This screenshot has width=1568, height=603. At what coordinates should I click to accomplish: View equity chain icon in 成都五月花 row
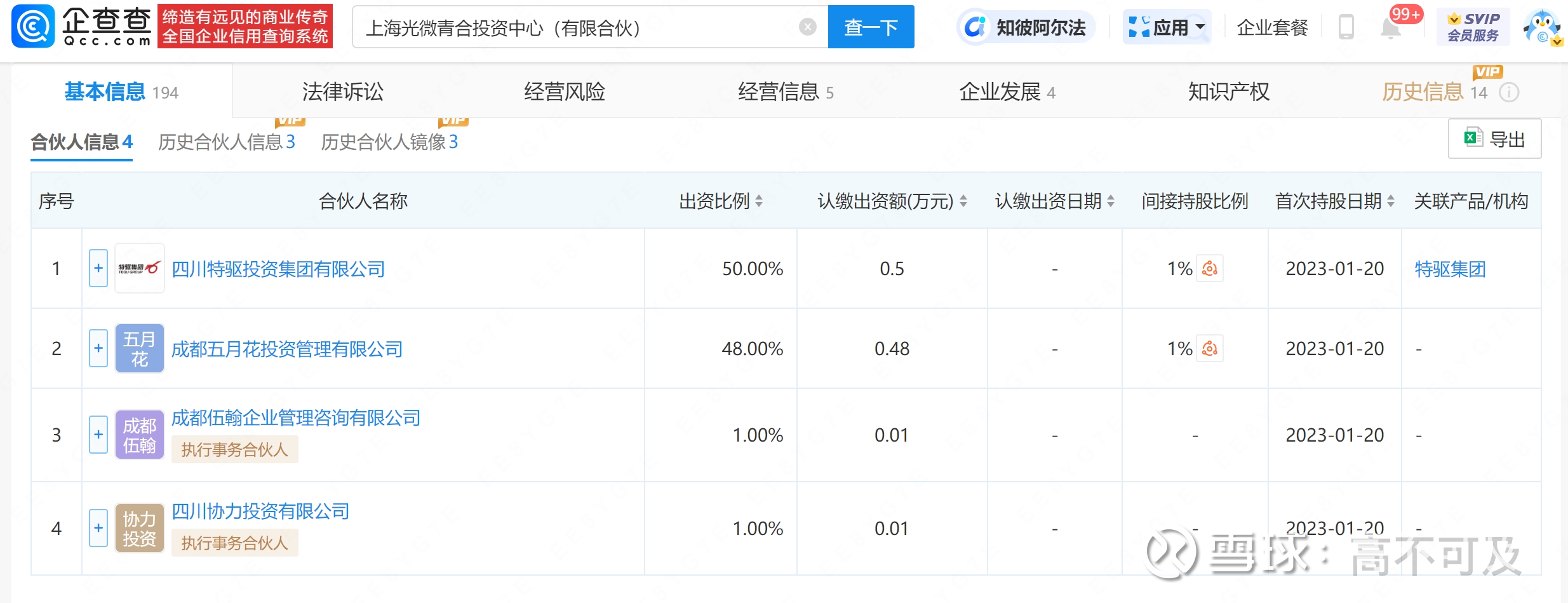1210,348
